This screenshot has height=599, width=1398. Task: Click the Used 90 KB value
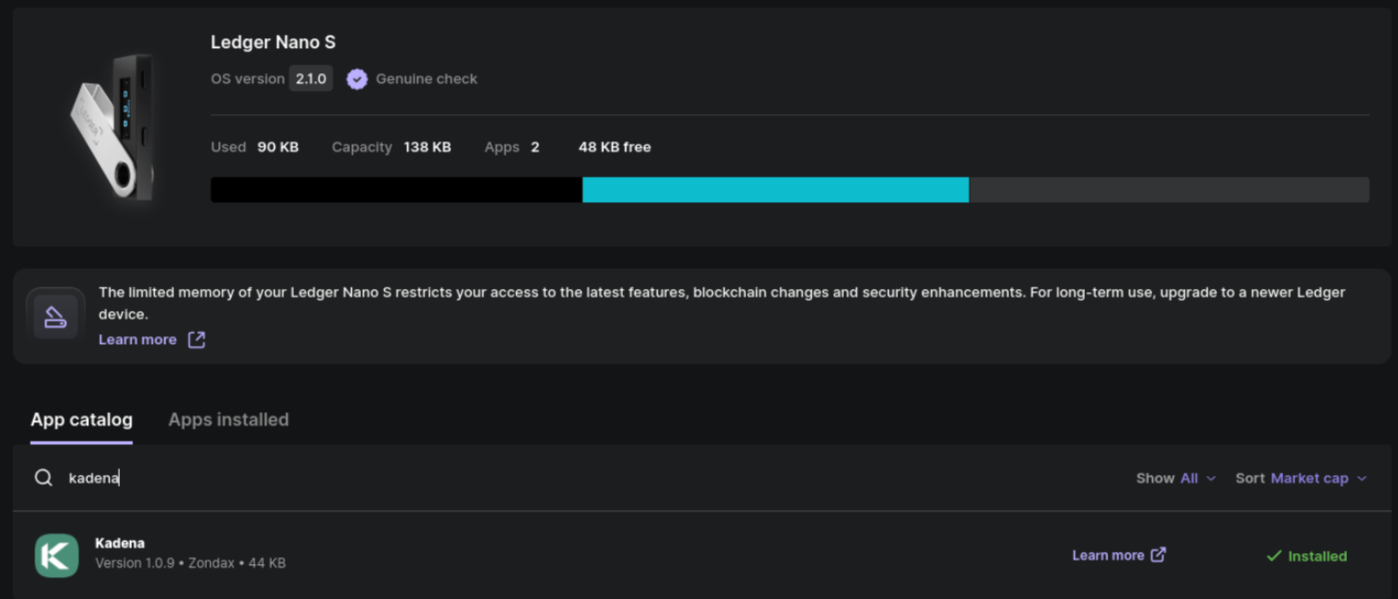click(278, 147)
